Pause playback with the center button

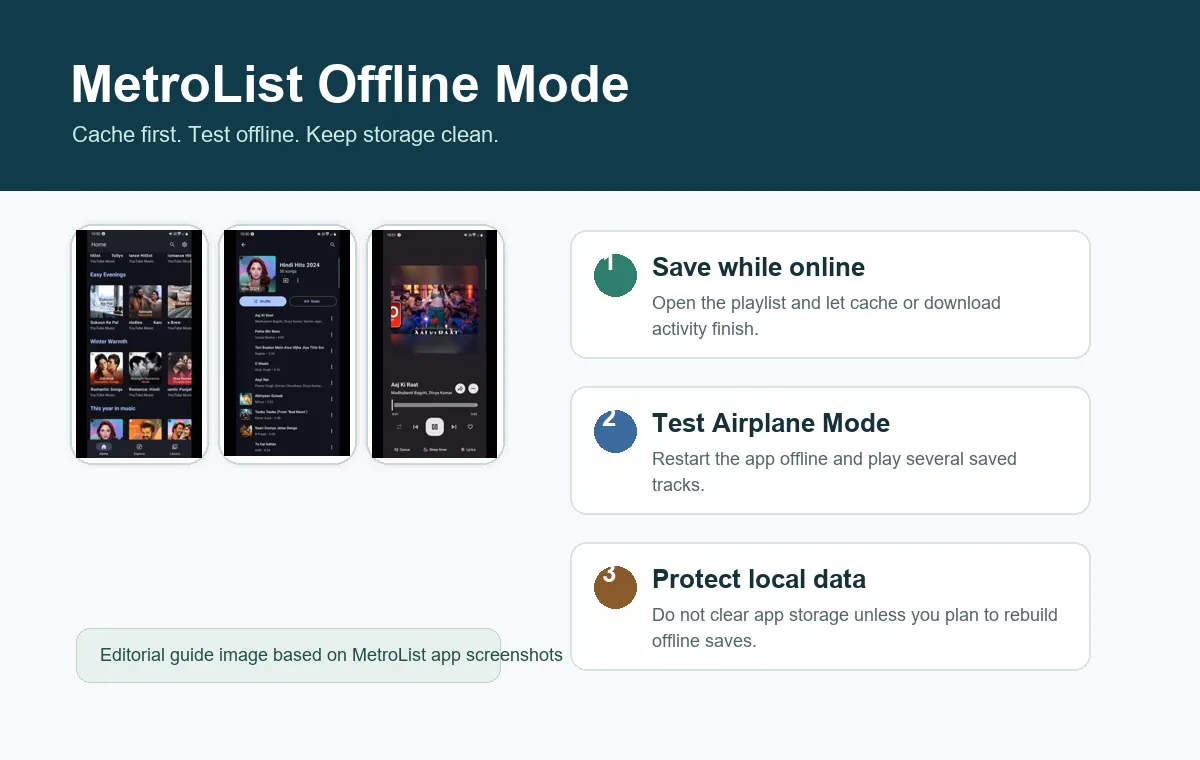click(434, 427)
